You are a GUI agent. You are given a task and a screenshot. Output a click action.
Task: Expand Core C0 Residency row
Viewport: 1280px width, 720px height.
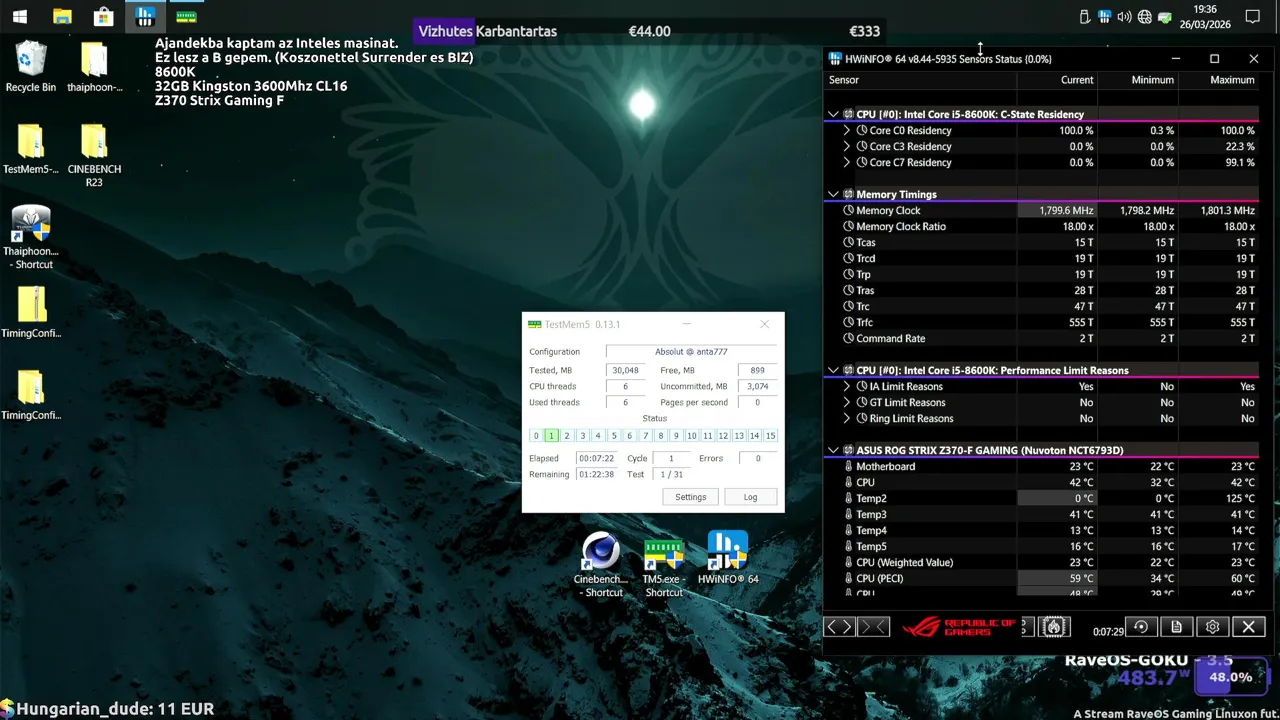(x=847, y=130)
